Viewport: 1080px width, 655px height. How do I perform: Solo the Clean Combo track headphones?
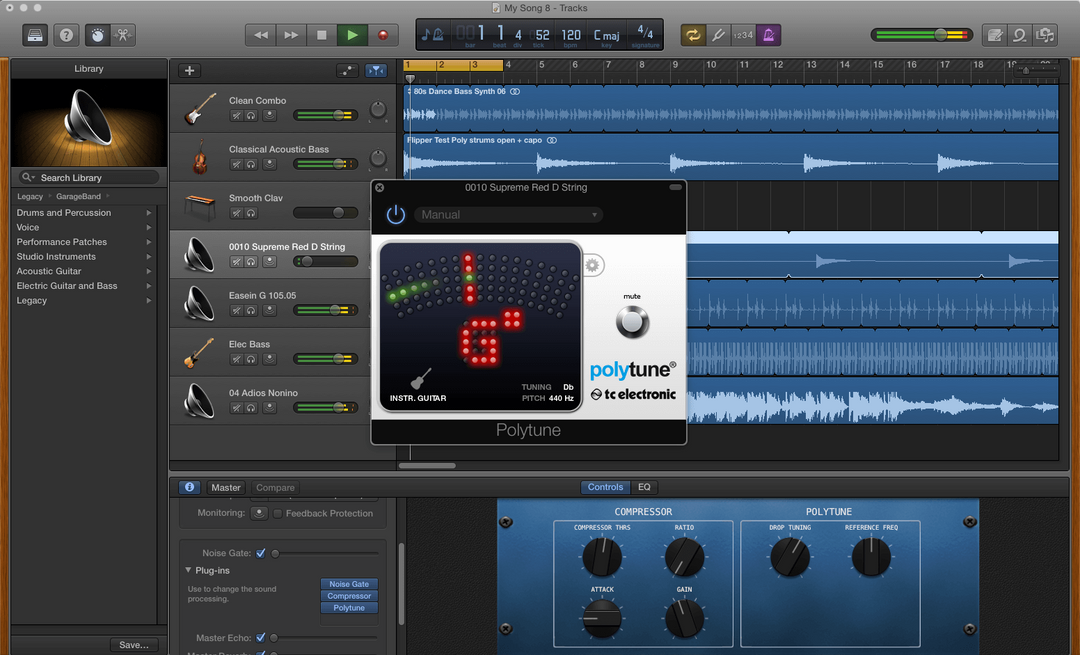pos(251,116)
